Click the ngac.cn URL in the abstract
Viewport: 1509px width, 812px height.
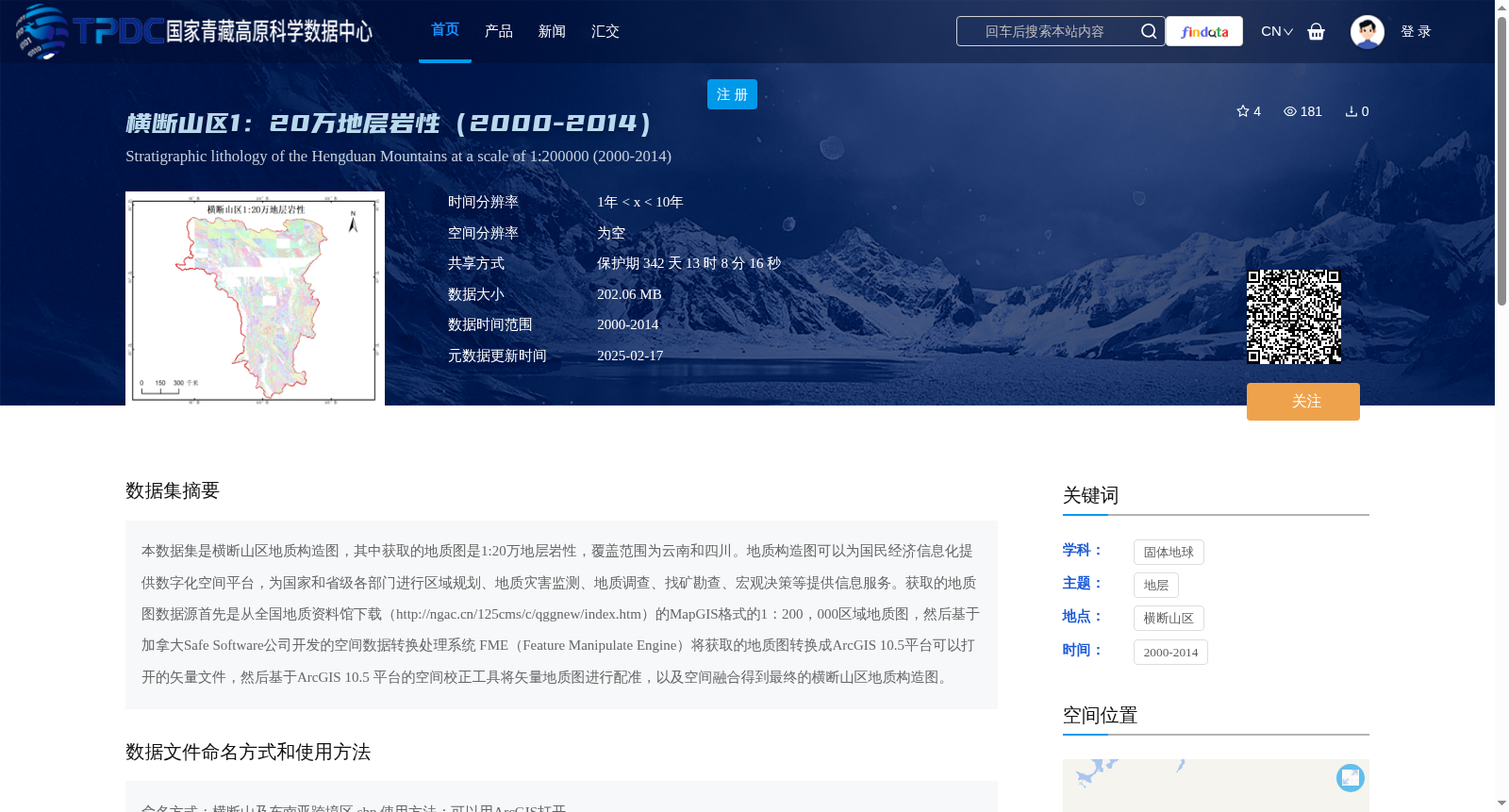[519, 614]
